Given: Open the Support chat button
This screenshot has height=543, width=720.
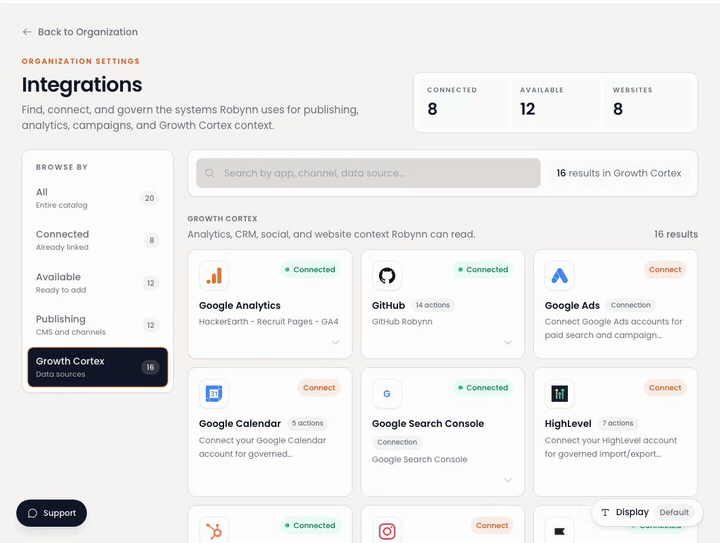Looking at the screenshot, I should point(51,513).
